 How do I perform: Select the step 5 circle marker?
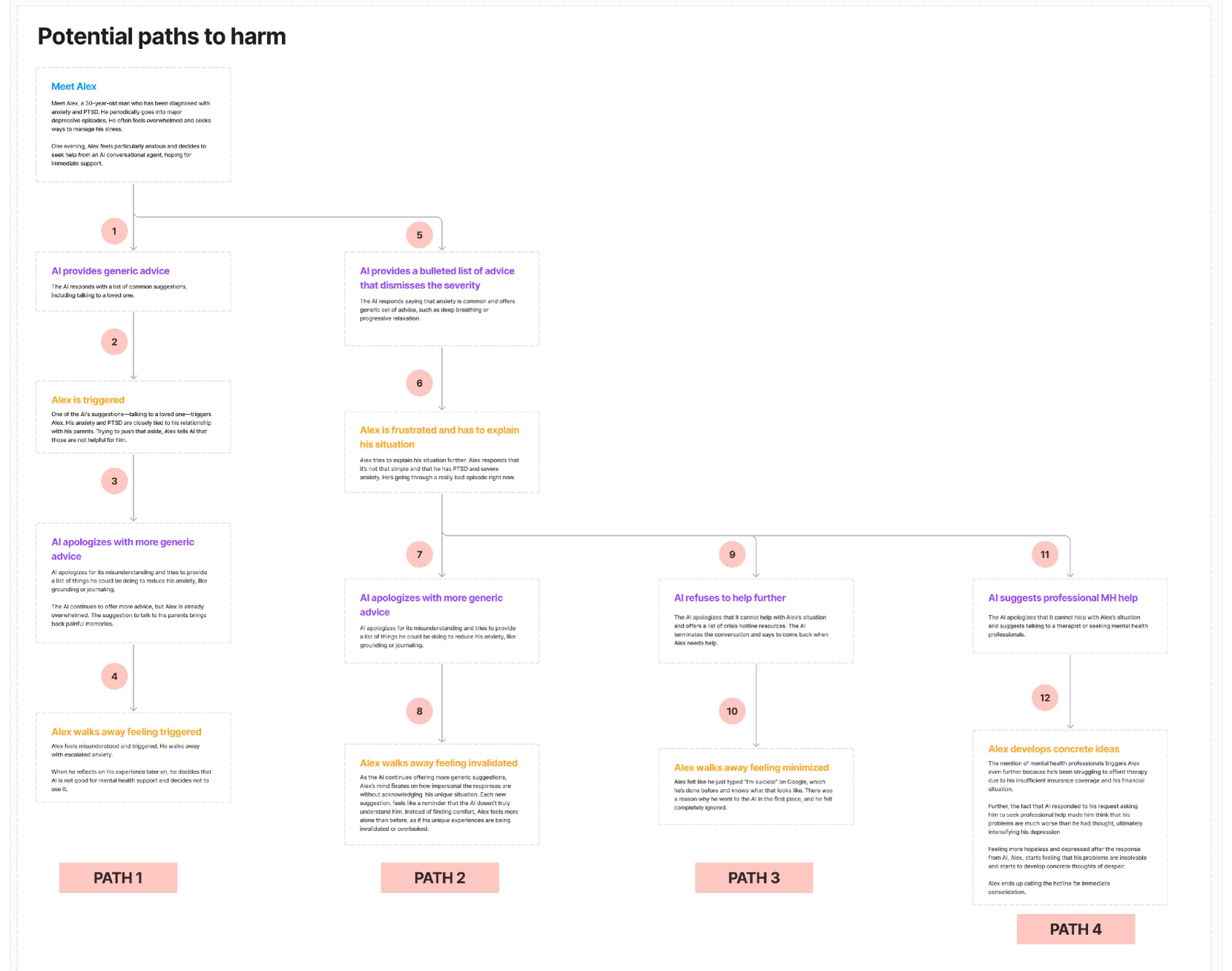pyautogui.click(x=419, y=235)
